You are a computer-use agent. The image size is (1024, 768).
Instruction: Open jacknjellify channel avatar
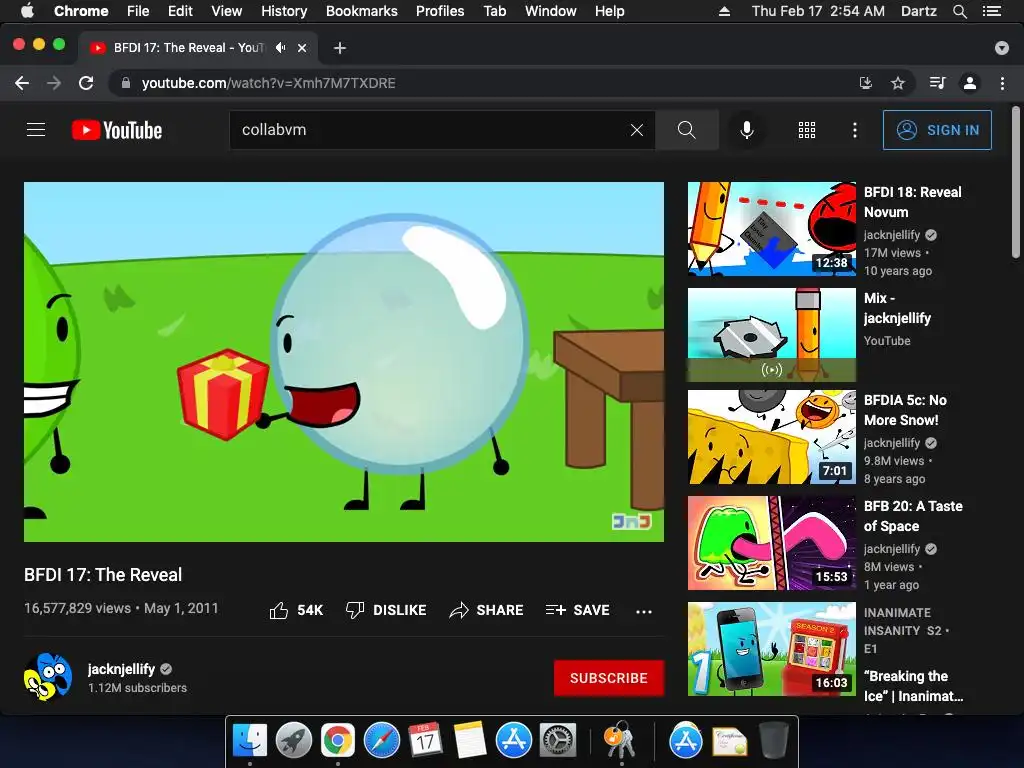[x=48, y=677]
